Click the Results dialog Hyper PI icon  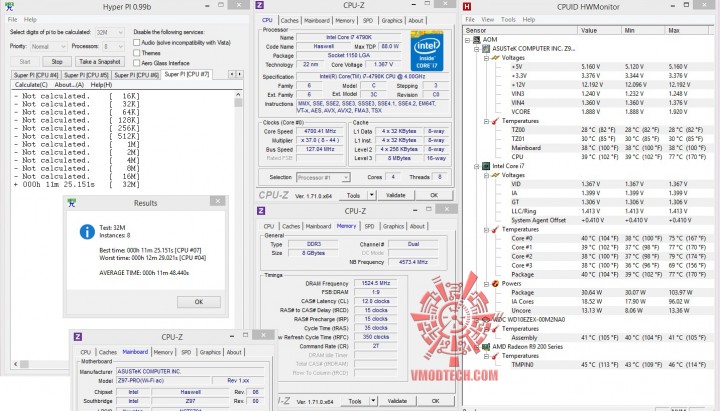tap(71, 203)
